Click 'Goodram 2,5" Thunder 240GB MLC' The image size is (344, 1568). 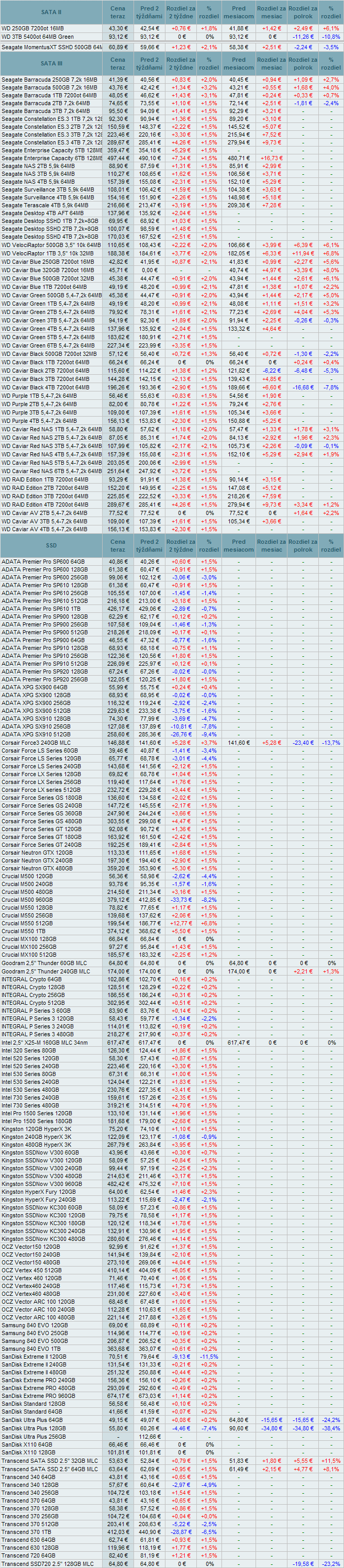pyautogui.click(x=45, y=971)
